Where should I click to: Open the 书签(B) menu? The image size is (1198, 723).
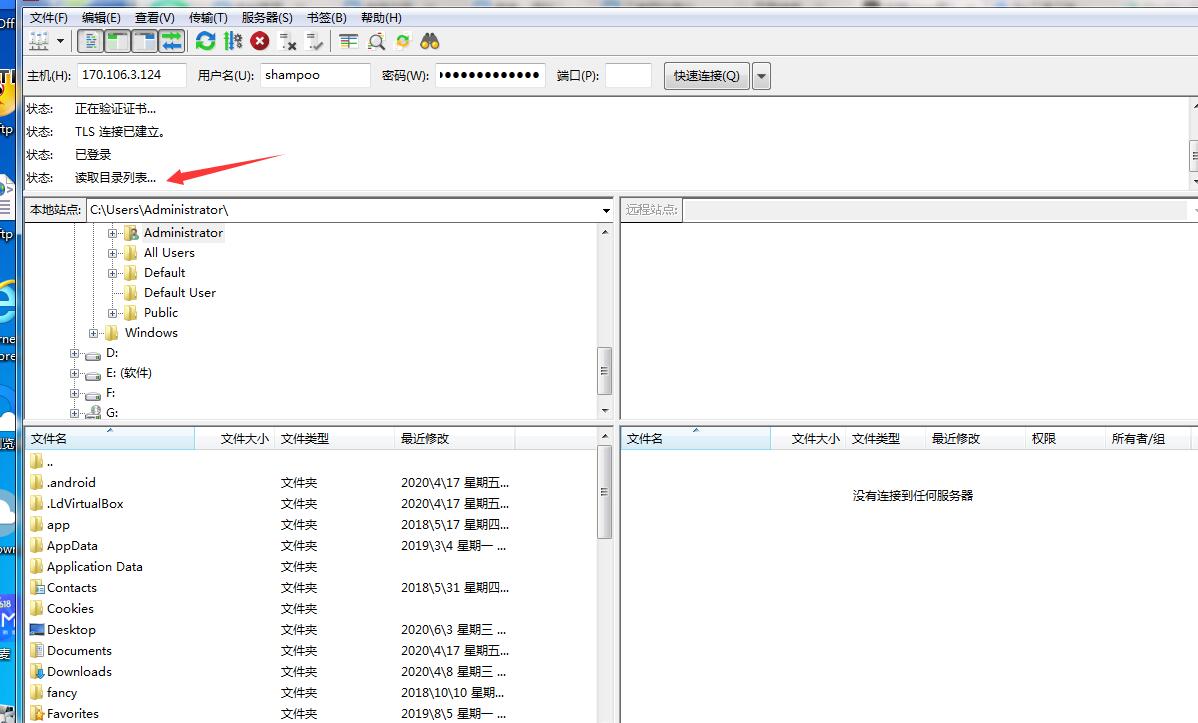pos(327,18)
